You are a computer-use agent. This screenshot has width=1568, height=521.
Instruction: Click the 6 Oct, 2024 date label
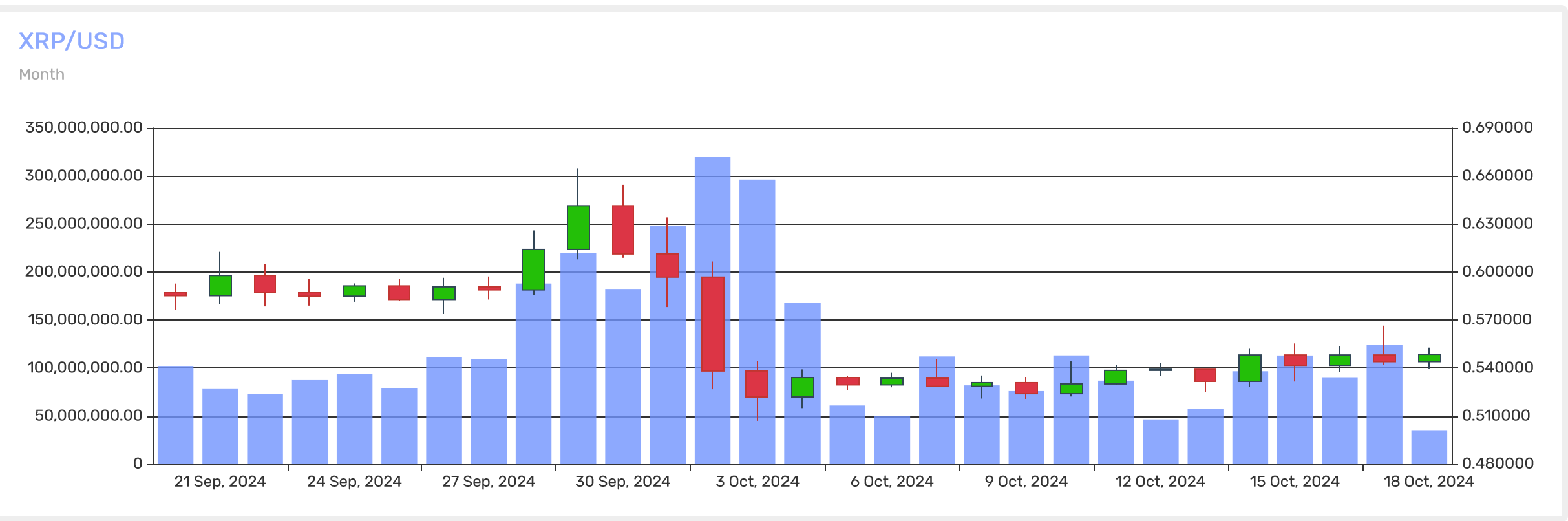pyautogui.click(x=892, y=482)
